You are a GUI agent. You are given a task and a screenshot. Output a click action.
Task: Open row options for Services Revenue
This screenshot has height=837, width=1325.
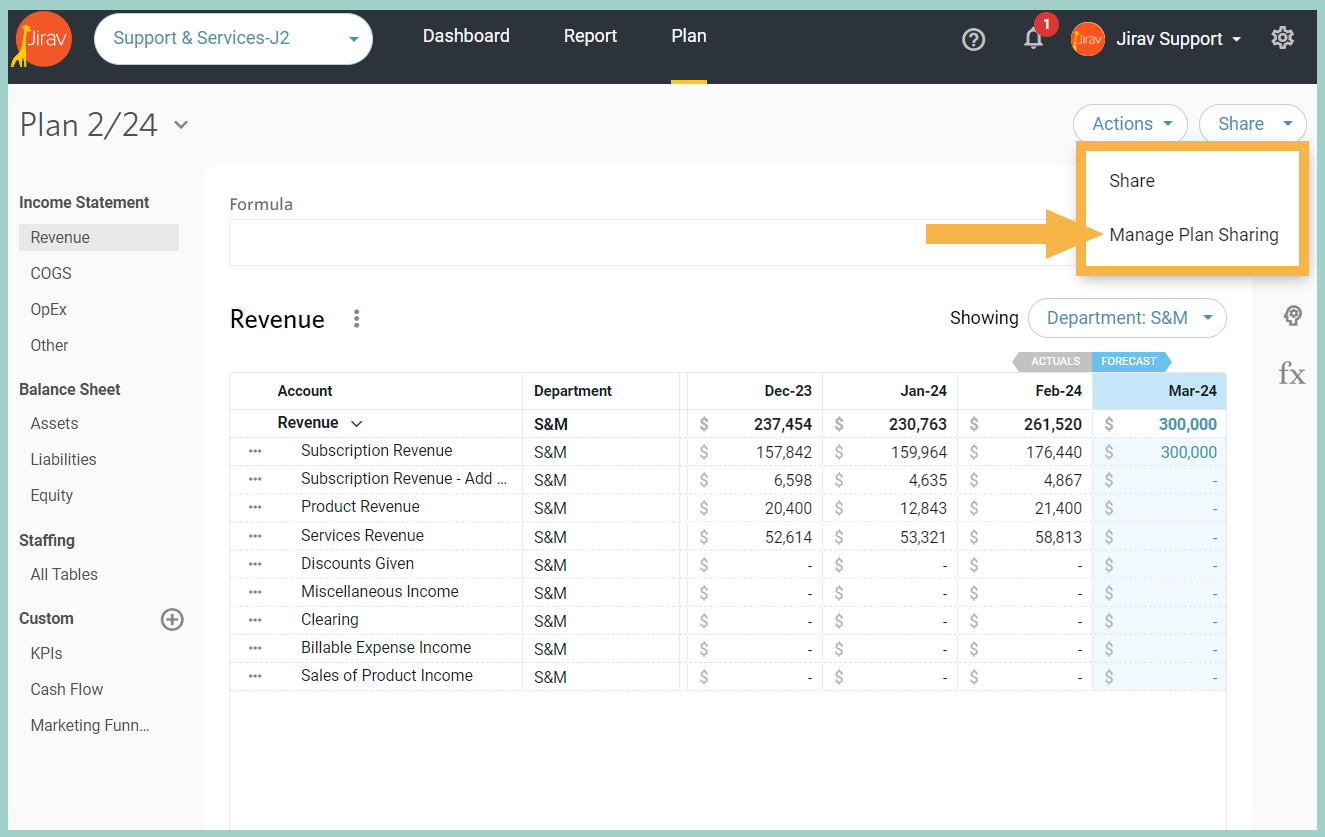coord(255,536)
